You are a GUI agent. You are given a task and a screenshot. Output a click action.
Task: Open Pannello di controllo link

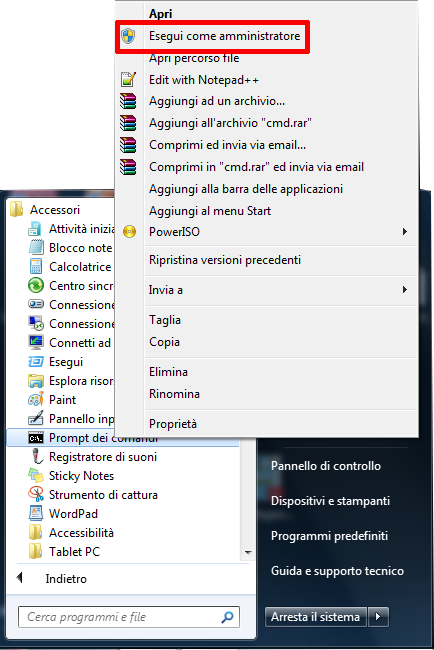326,466
